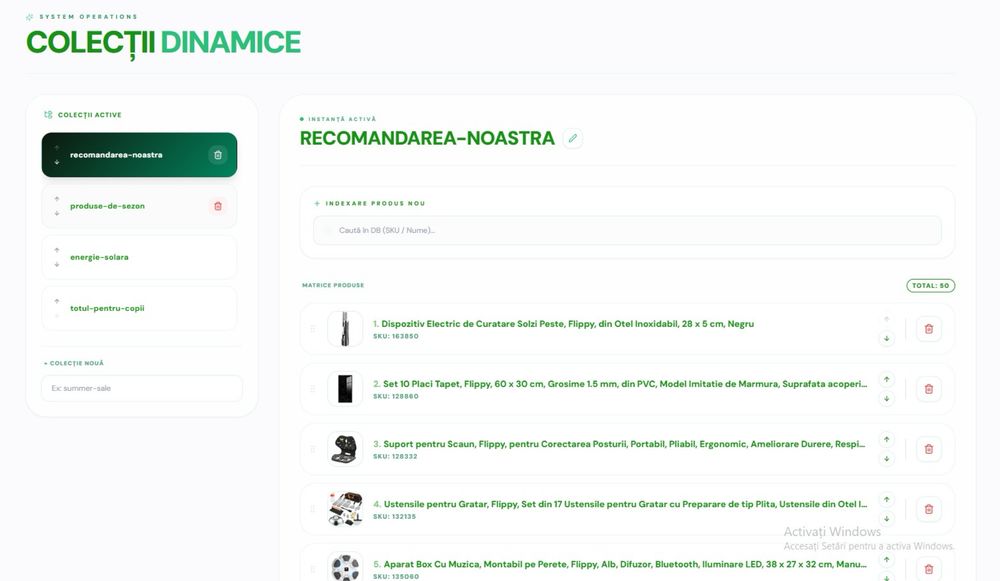Open product 3 Suport pentru Scaun title

(x=619, y=444)
